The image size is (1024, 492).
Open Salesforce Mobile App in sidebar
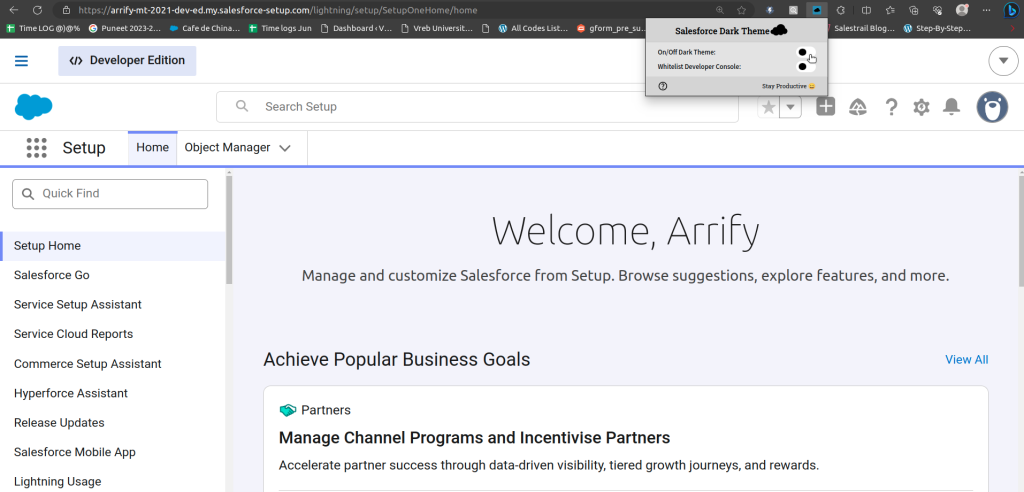point(74,452)
